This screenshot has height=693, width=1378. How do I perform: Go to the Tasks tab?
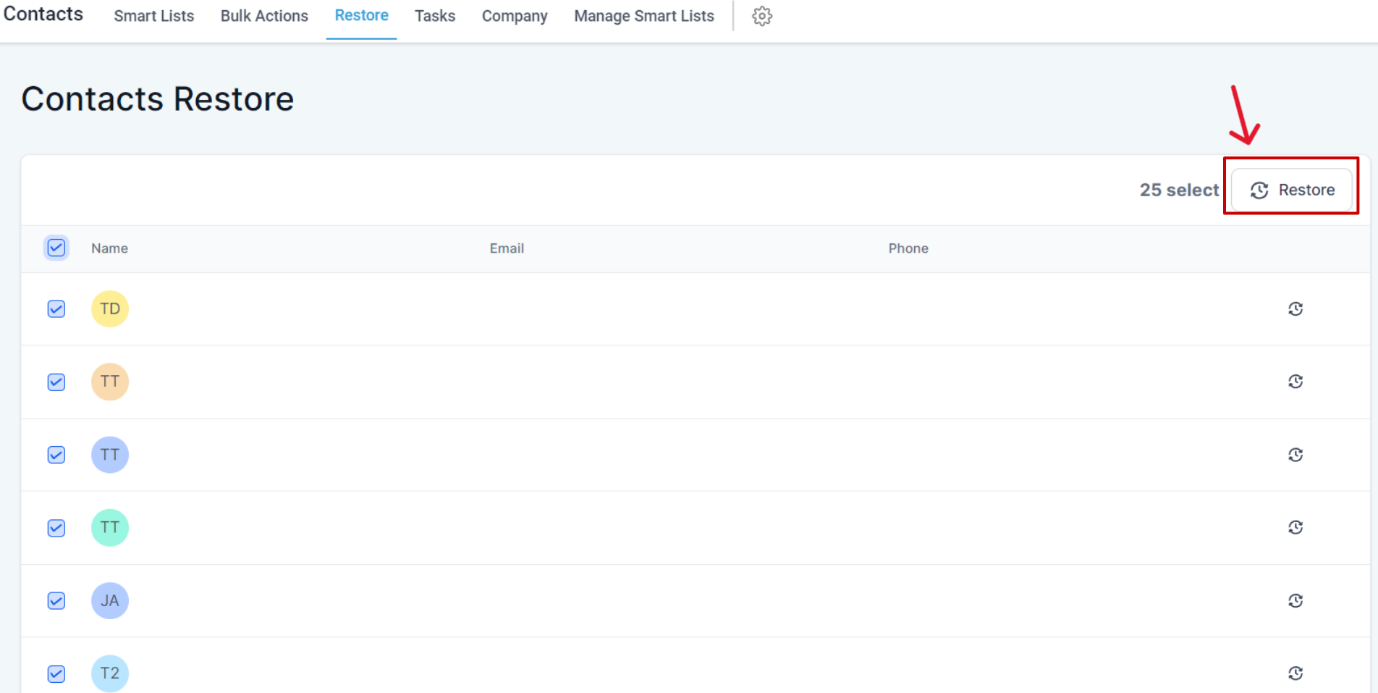435,16
